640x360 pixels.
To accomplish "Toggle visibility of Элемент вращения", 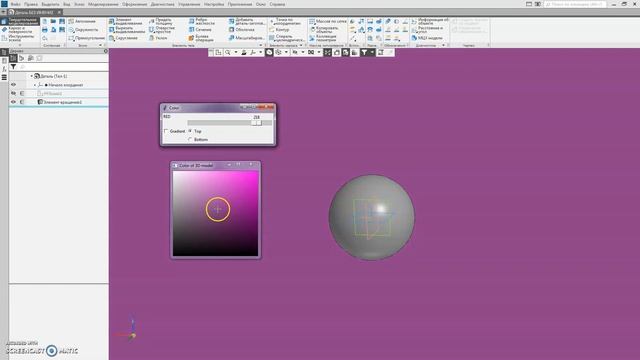I will (13, 102).
